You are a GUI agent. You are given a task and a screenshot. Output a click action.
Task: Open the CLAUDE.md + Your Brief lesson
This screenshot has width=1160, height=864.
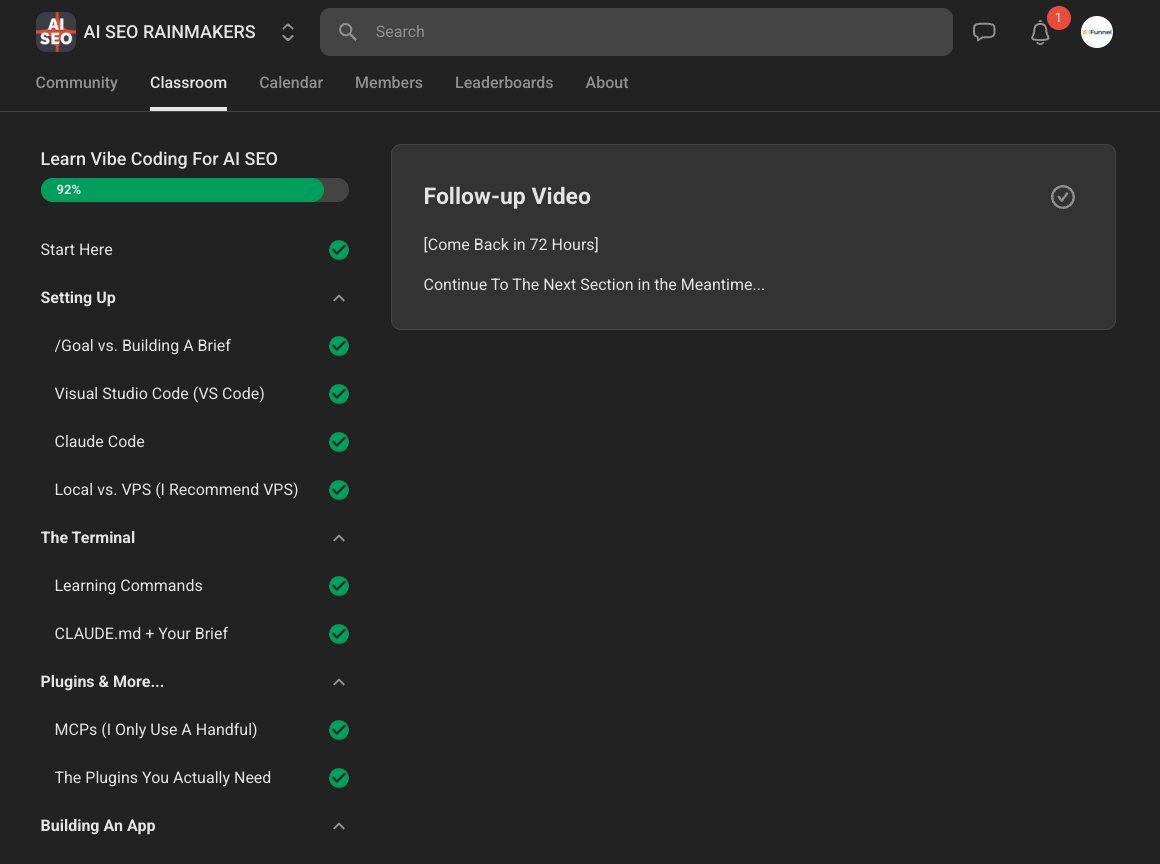[141, 634]
